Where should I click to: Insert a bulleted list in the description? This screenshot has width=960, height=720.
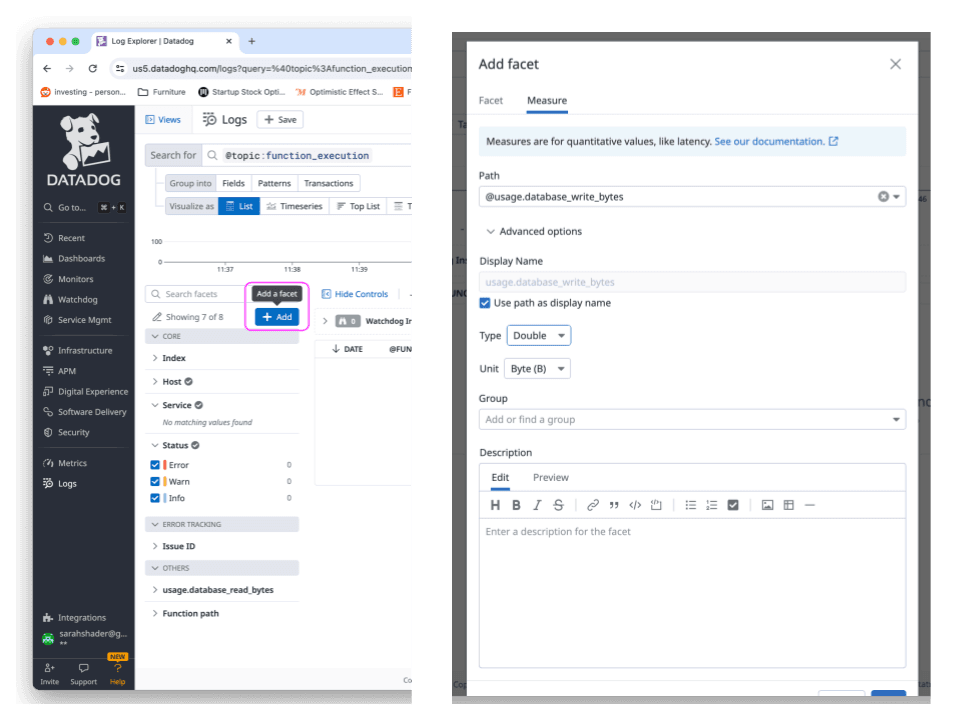pos(690,505)
